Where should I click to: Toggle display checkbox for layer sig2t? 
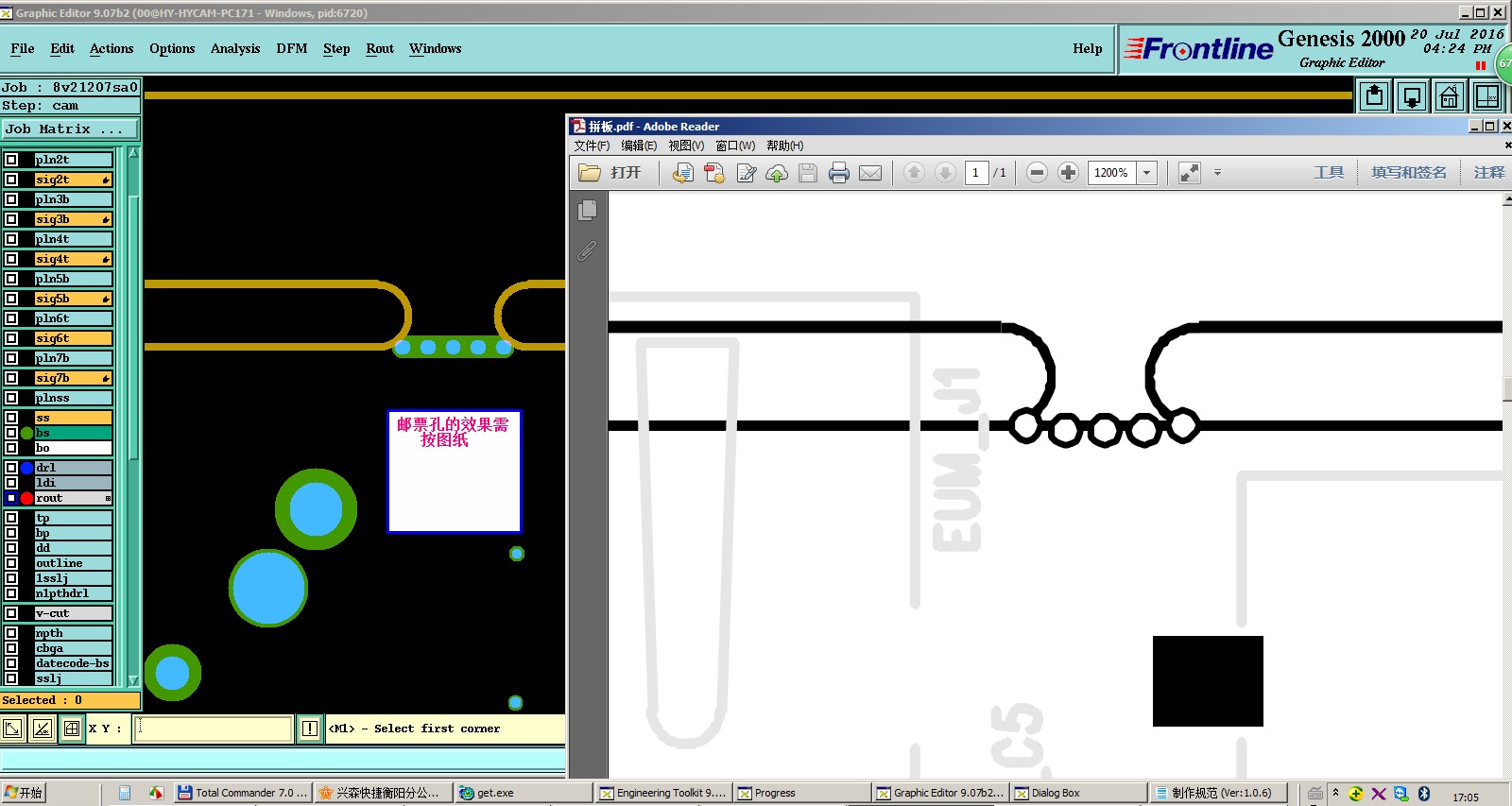[x=11, y=180]
